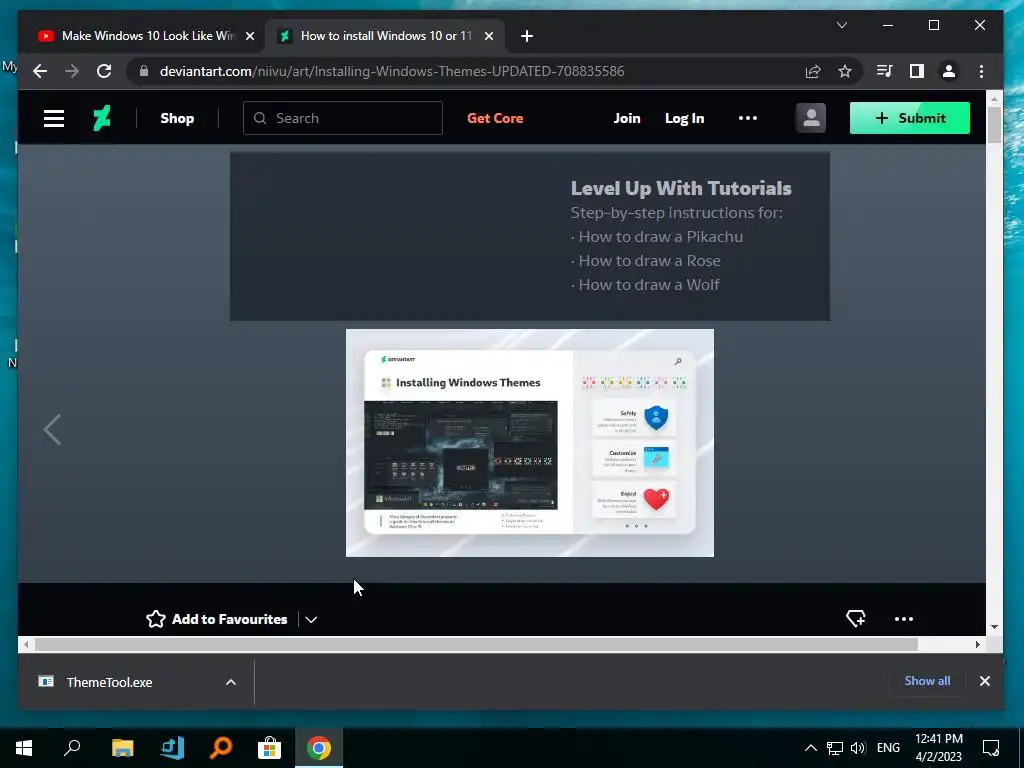Open the clock showing 12:41 PM
1024x768 pixels.
938,748
